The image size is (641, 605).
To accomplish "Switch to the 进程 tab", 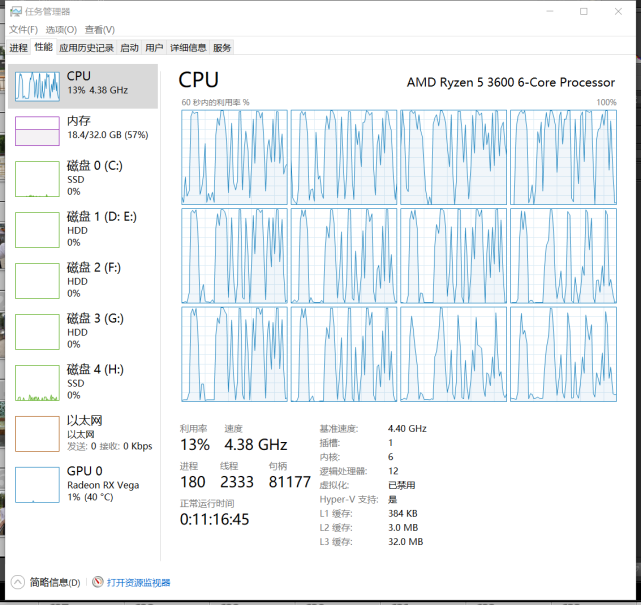I will [x=18, y=48].
